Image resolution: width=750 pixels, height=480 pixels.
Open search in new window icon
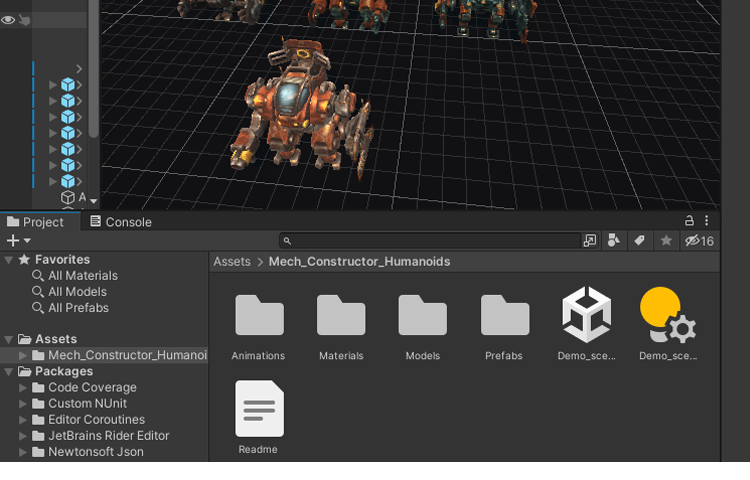click(x=590, y=241)
